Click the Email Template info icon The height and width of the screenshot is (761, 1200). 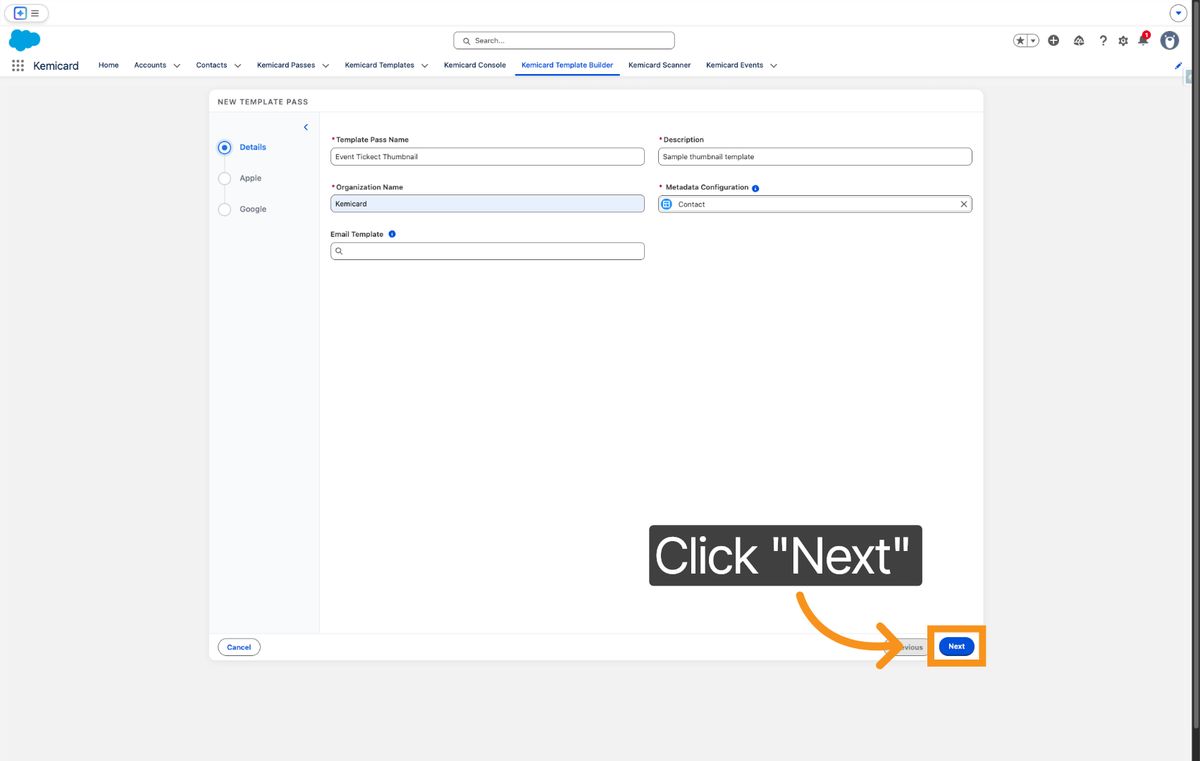[391, 234]
